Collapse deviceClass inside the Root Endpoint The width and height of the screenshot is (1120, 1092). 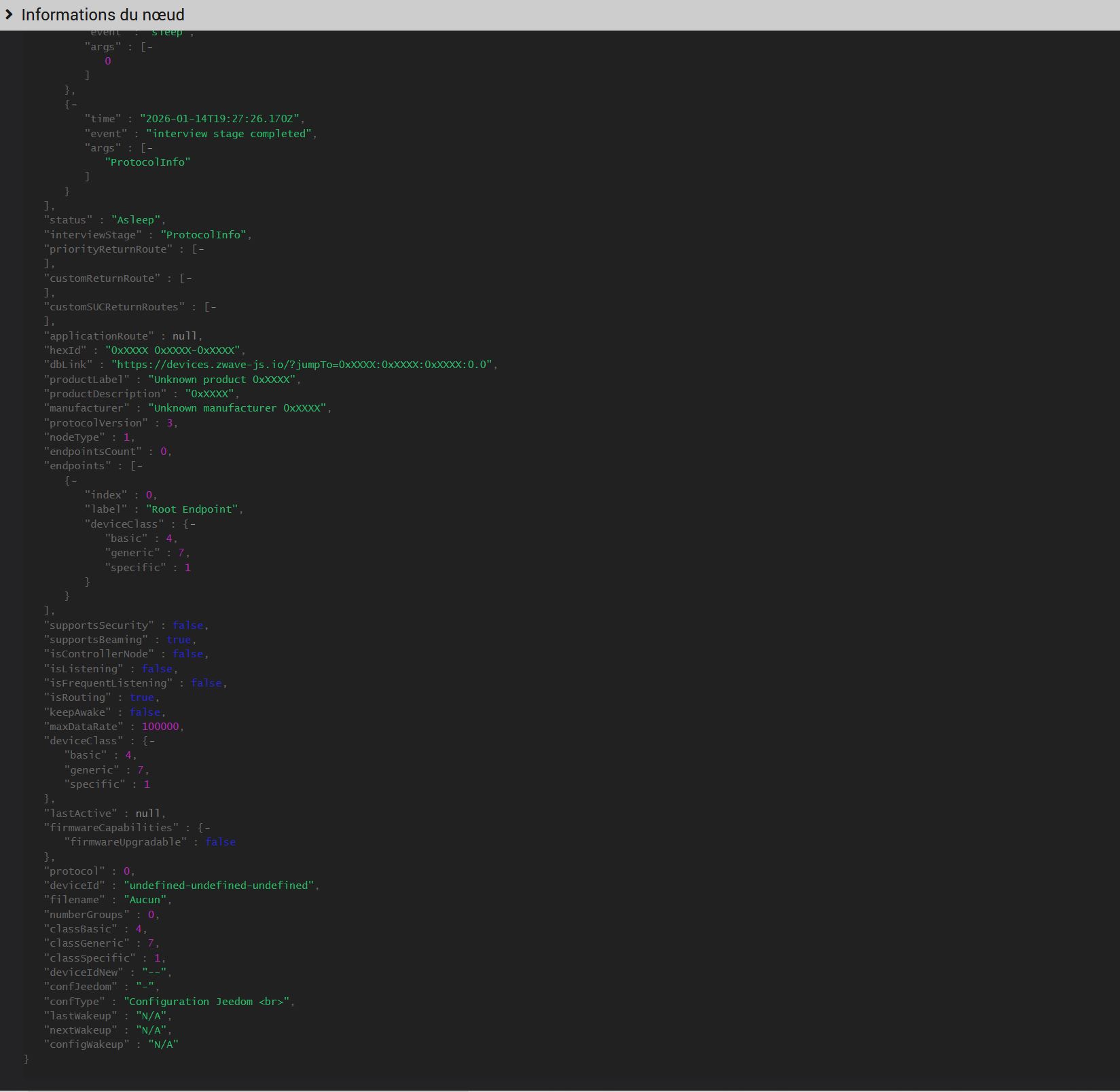pyautogui.click(x=192, y=524)
